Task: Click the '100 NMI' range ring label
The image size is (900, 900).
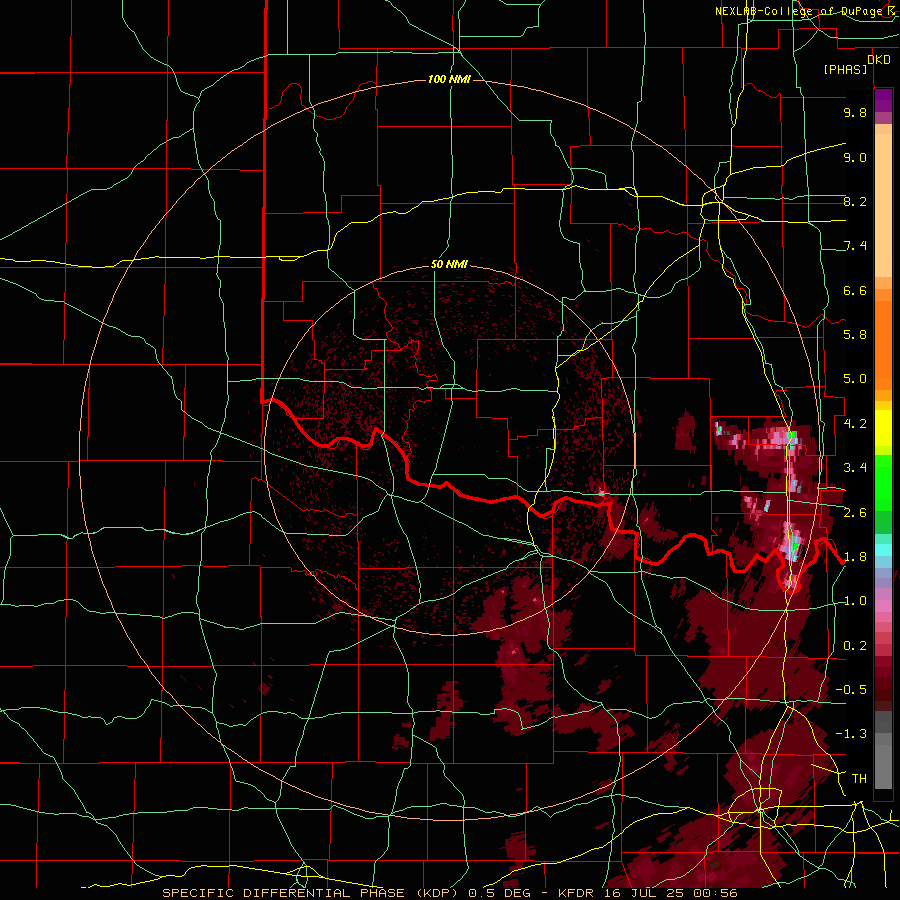Action: (449, 79)
